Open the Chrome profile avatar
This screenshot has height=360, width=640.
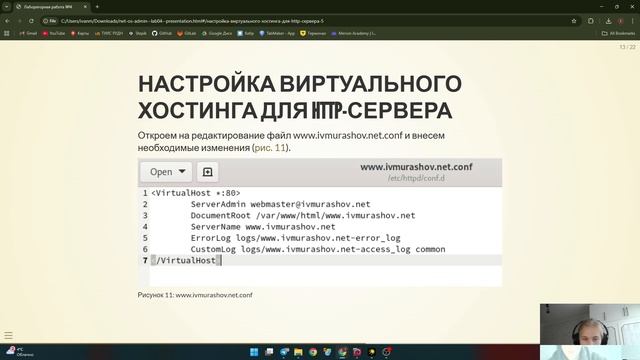tap(620, 21)
